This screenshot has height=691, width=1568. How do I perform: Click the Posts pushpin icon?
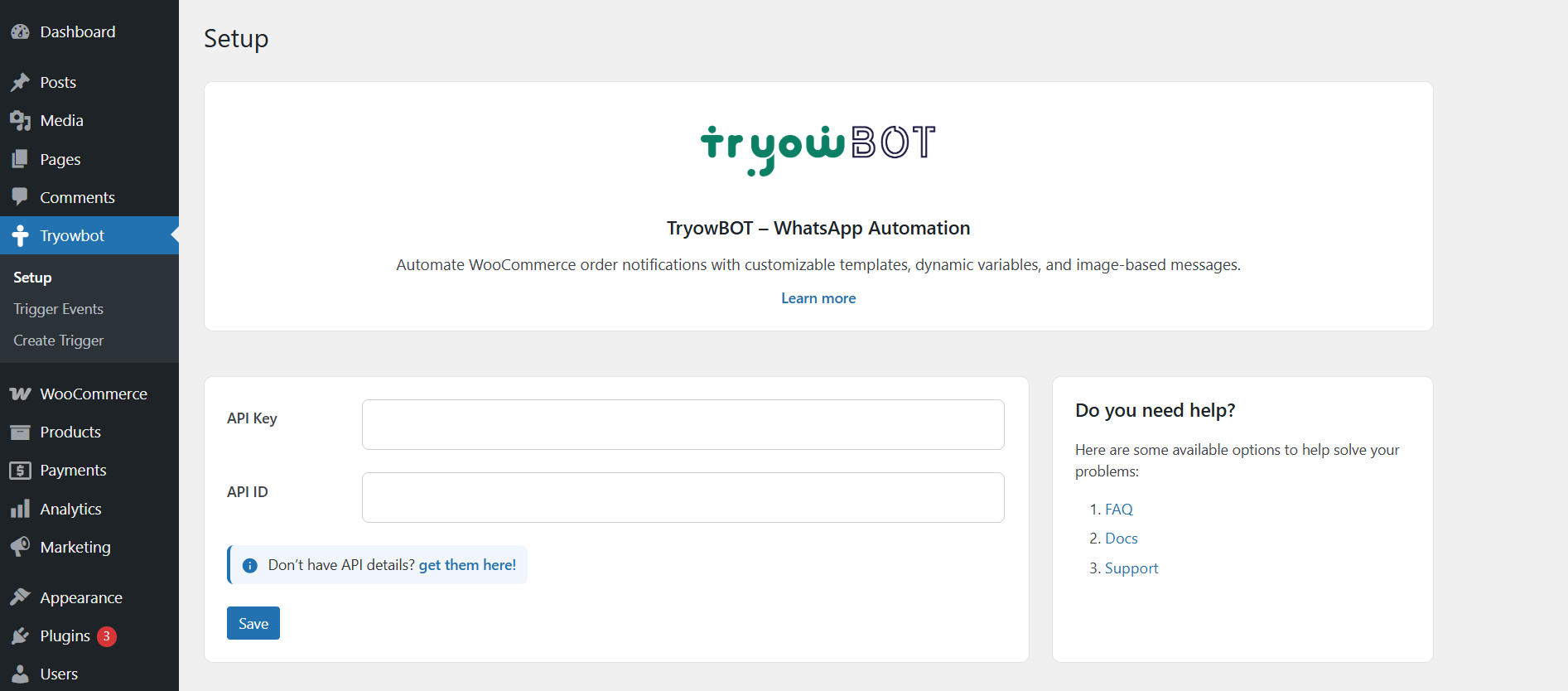(x=20, y=83)
